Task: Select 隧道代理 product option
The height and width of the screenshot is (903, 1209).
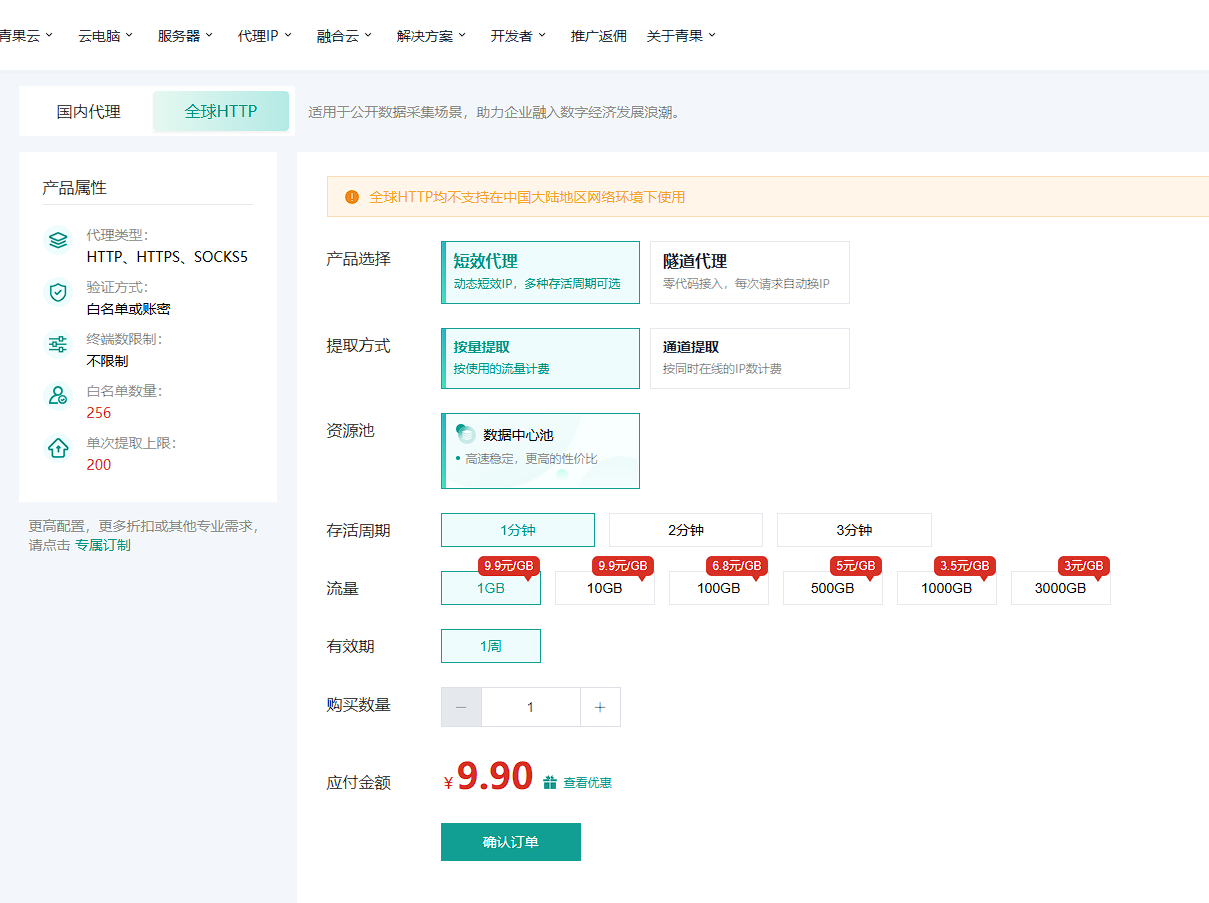Action: [750, 272]
